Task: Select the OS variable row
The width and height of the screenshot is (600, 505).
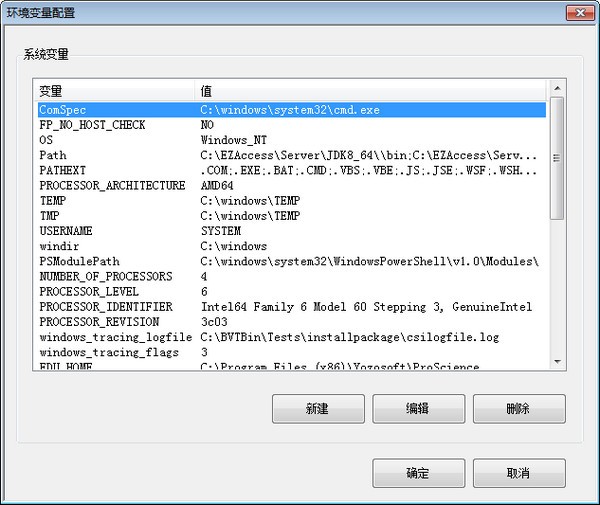Action: pos(292,140)
